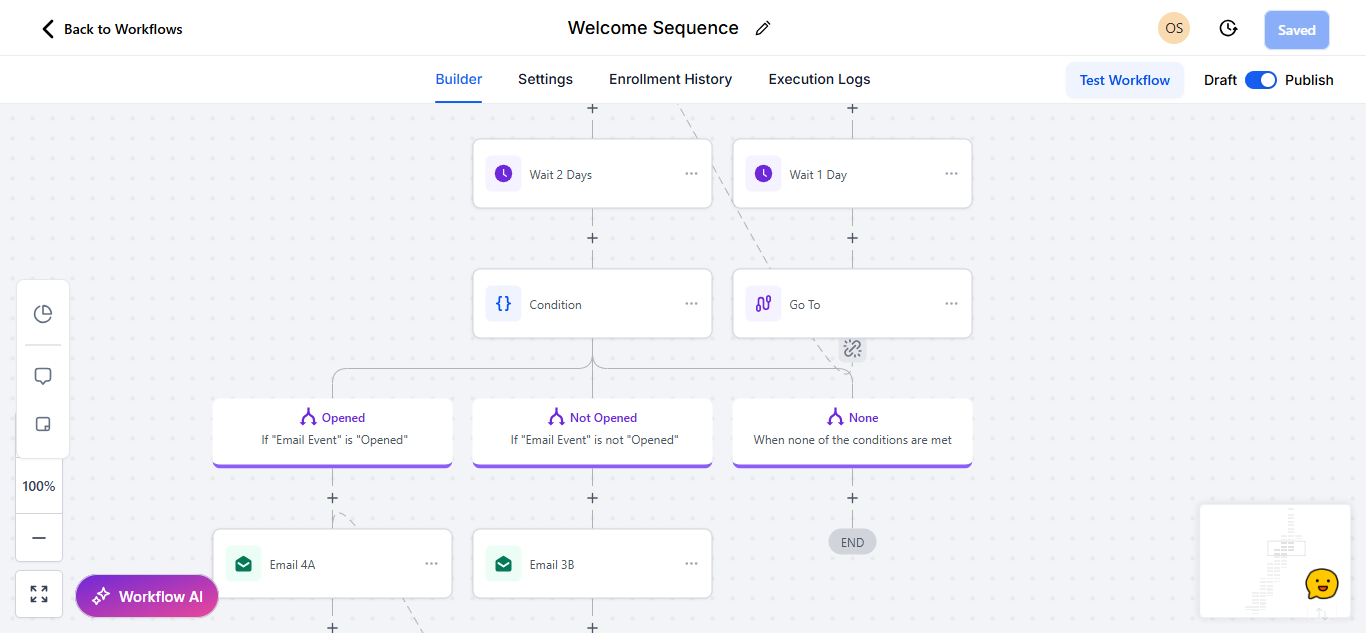This screenshot has height=633, width=1366.
Task: Open Wait 1 Day options menu
Action: 951,174
